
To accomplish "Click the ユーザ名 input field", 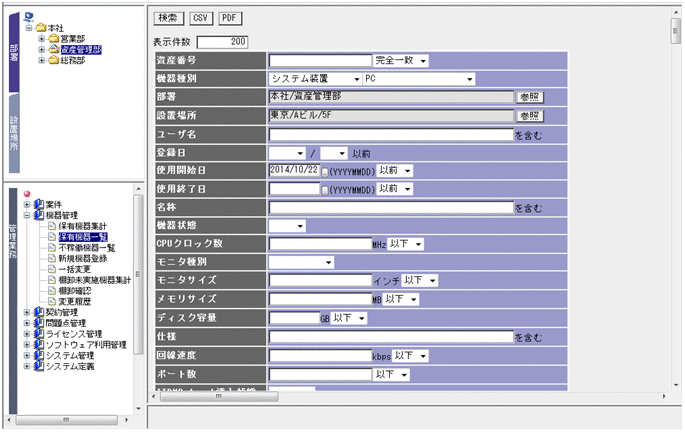I will pyautogui.click(x=391, y=135).
